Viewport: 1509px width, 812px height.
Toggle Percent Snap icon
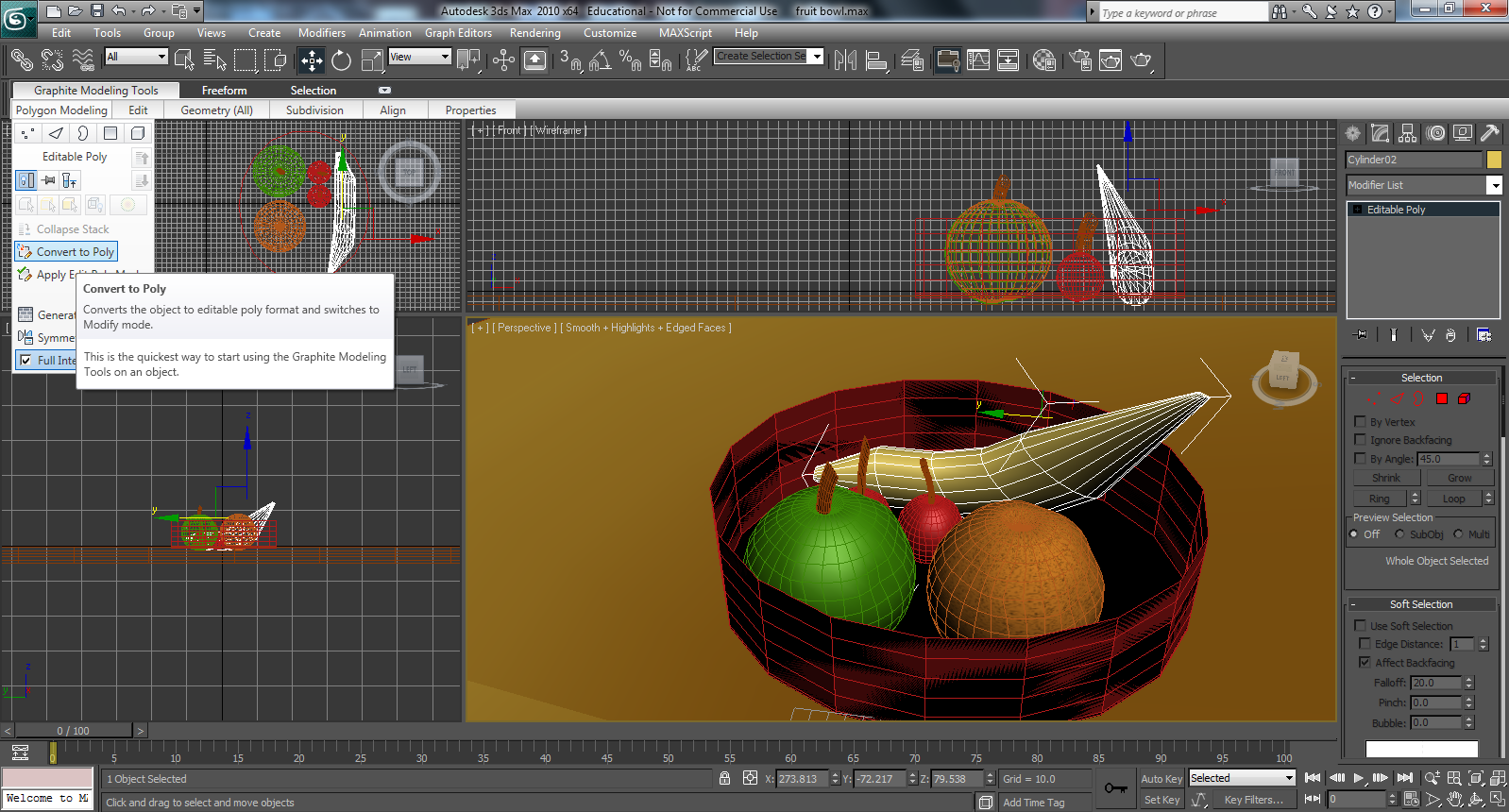coord(631,60)
